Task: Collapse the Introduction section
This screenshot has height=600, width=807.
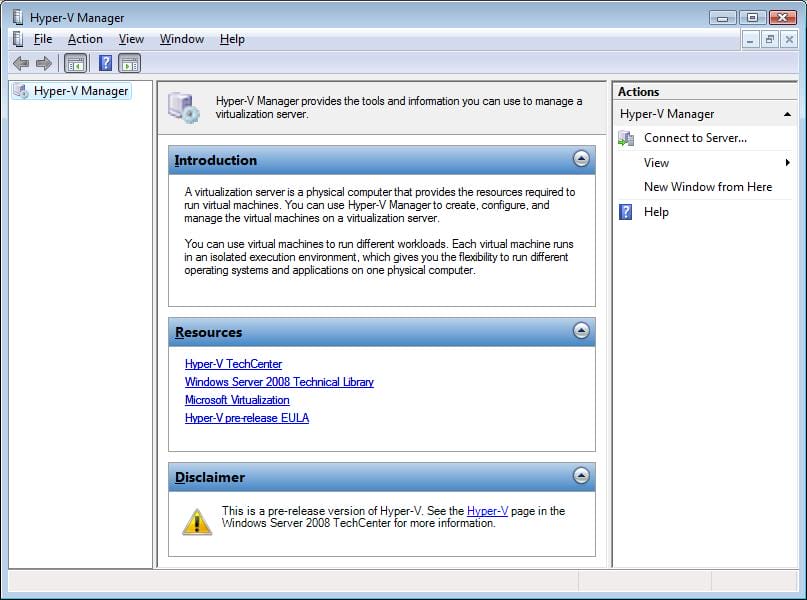Action: (x=581, y=158)
